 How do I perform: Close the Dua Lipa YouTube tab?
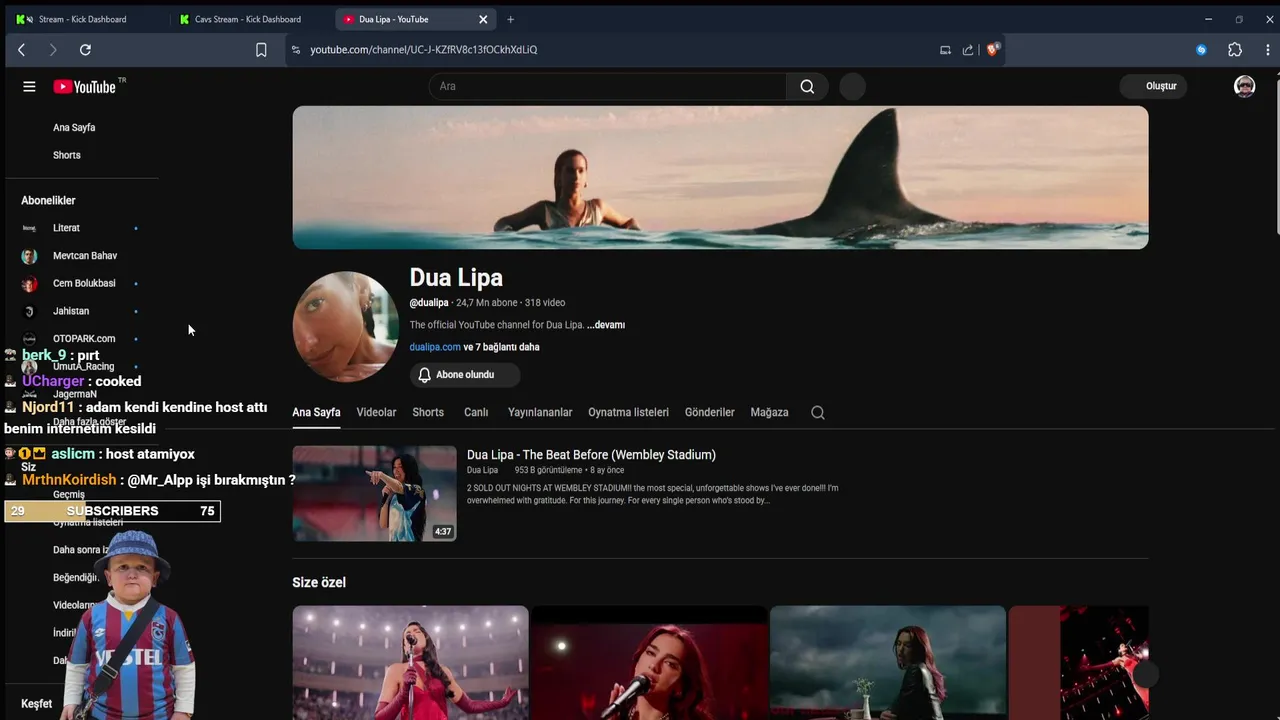(483, 19)
